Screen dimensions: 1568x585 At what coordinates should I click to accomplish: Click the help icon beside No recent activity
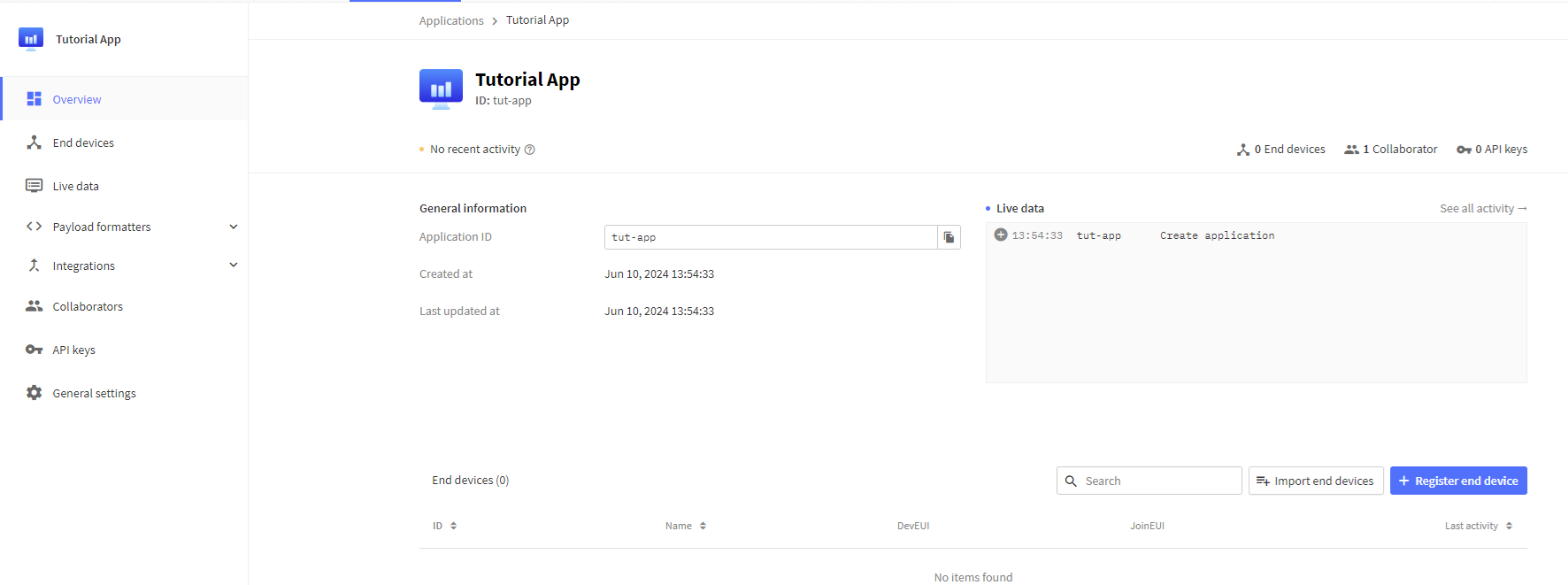[530, 150]
